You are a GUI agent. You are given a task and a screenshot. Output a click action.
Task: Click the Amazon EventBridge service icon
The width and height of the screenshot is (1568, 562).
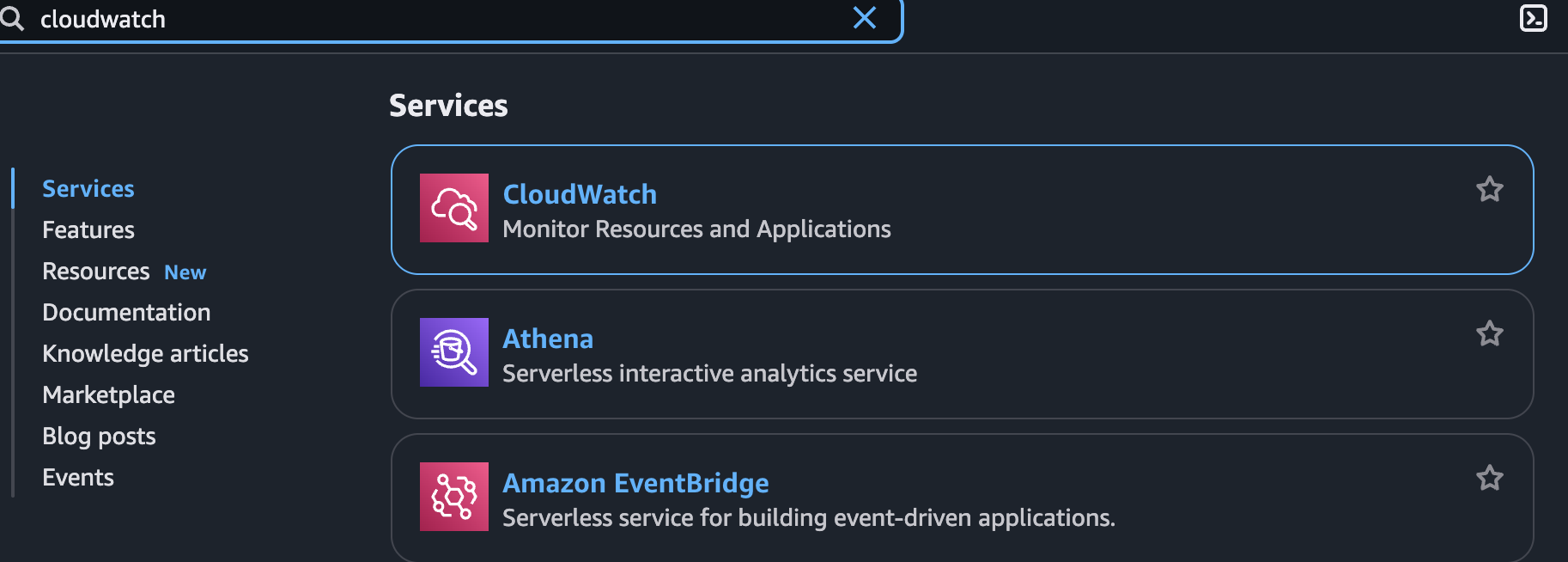pyautogui.click(x=454, y=497)
